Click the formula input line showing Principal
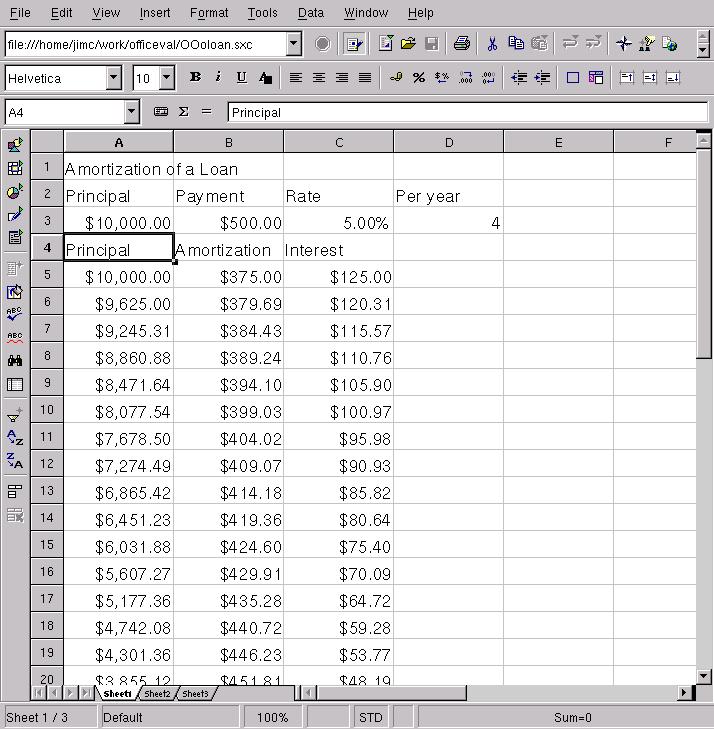Screen dimensions: 714x729 460,112
